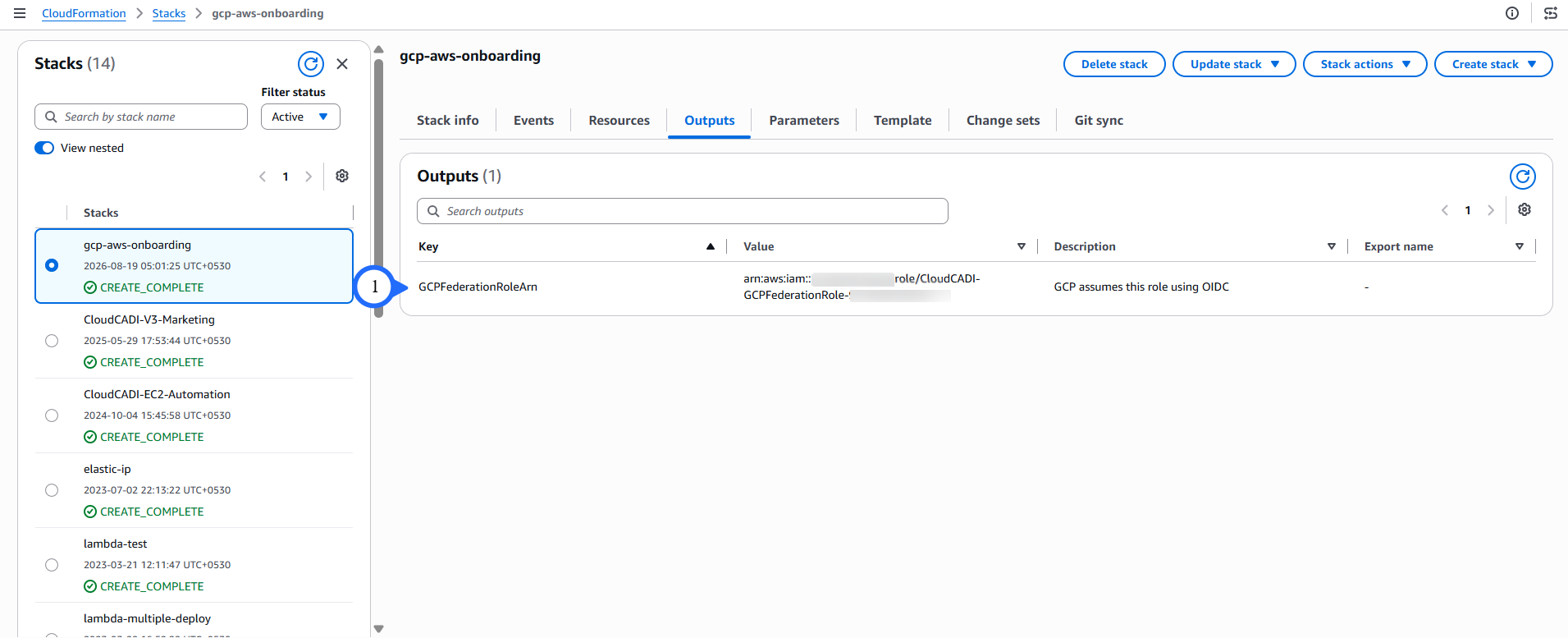This screenshot has width=1568, height=638.
Task: Open the hamburger navigation menu
Action: pos(20,13)
